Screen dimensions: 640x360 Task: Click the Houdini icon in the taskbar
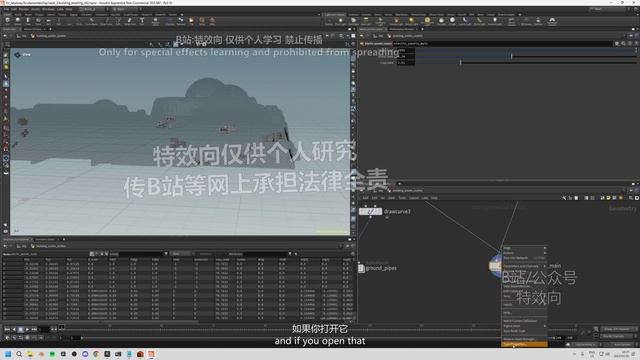click(151, 354)
